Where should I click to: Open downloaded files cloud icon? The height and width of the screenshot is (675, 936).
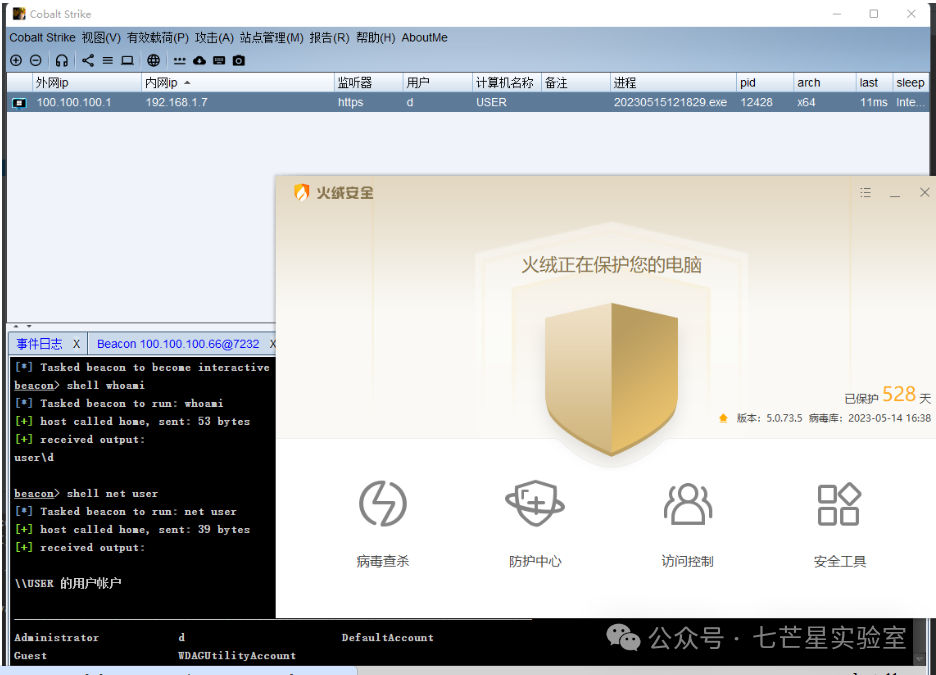(199, 60)
